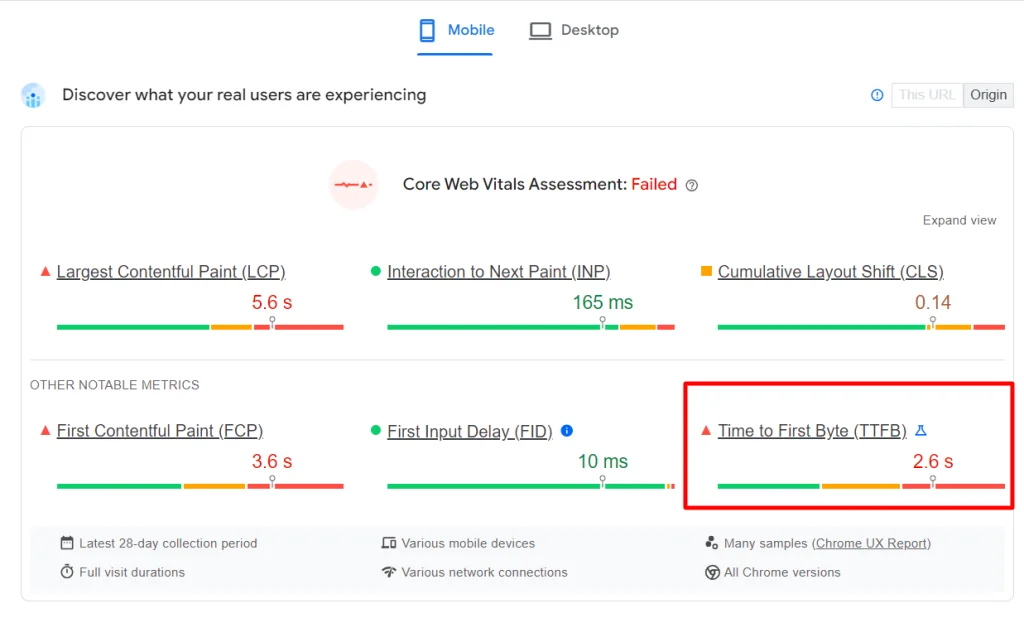Open the Interaction to Next Paint (INP) link
1024x618 pixels.
pyautogui.click(x=499, y=272)
